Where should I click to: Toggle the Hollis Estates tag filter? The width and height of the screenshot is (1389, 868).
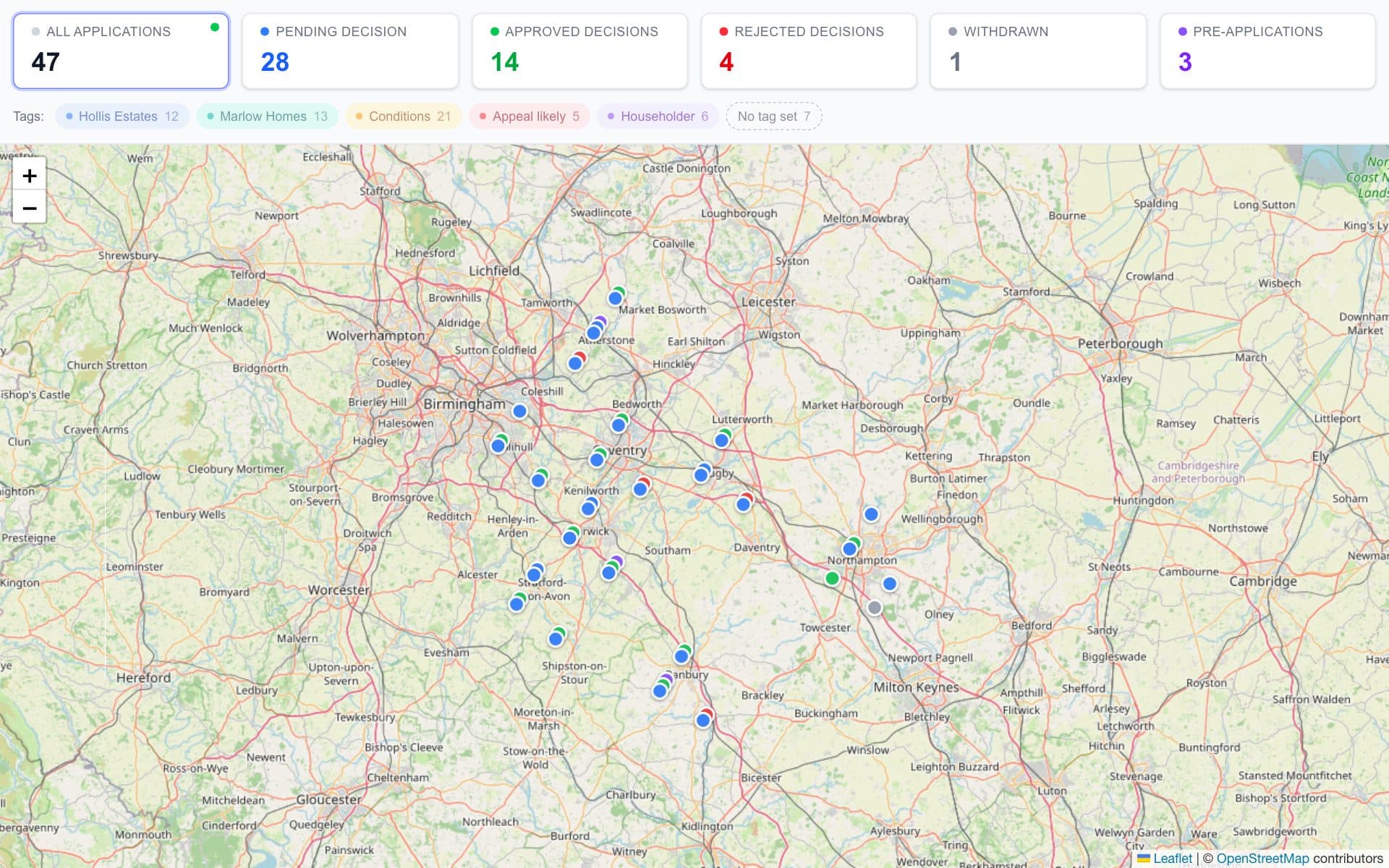(x=122, y=116)
